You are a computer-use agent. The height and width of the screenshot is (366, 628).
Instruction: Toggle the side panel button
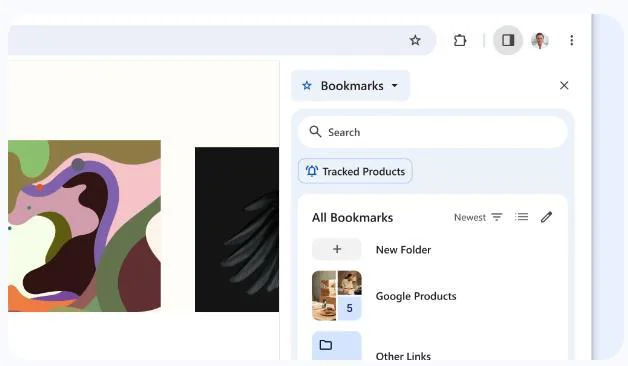click(508, 40)
